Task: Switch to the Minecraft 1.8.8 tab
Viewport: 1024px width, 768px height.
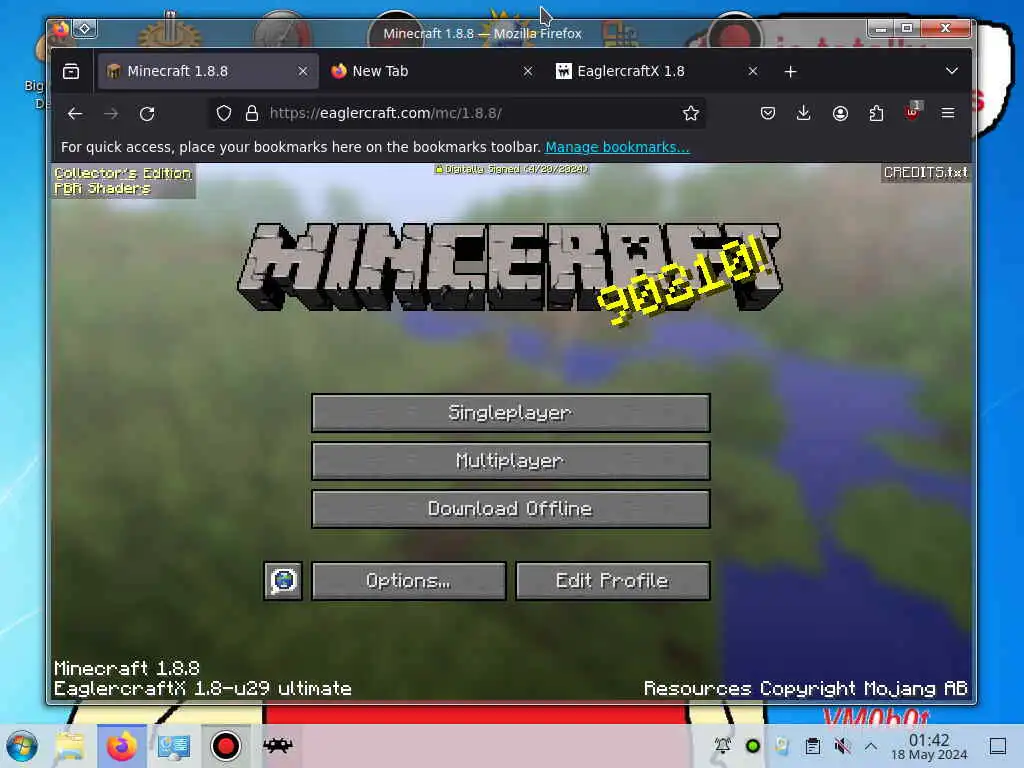Action: pyautogui.click(x=208, y=71)
